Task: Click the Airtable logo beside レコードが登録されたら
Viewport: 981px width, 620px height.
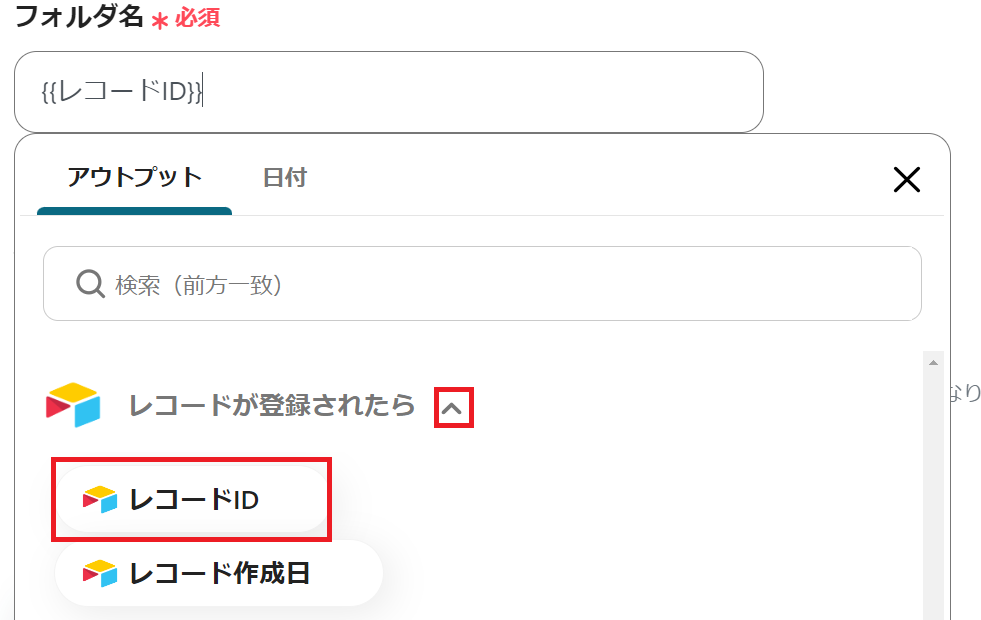Action: point(73,405)
